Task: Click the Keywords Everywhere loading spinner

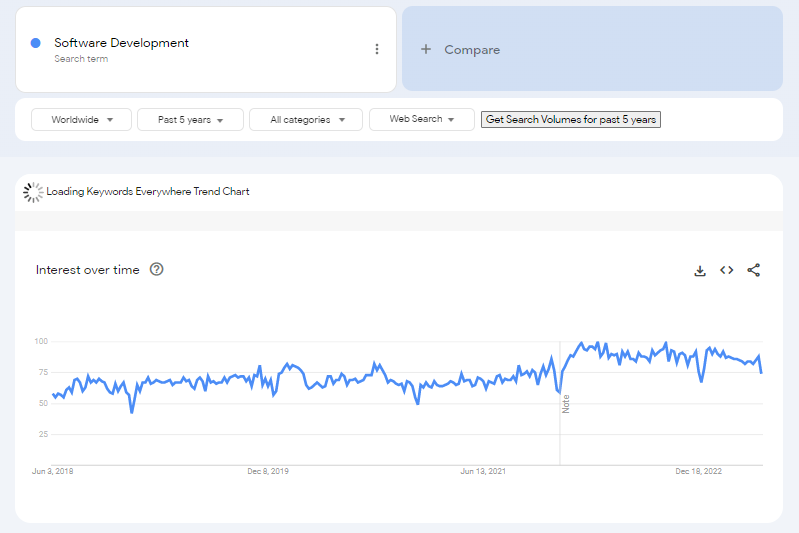Action: (33, 192)
